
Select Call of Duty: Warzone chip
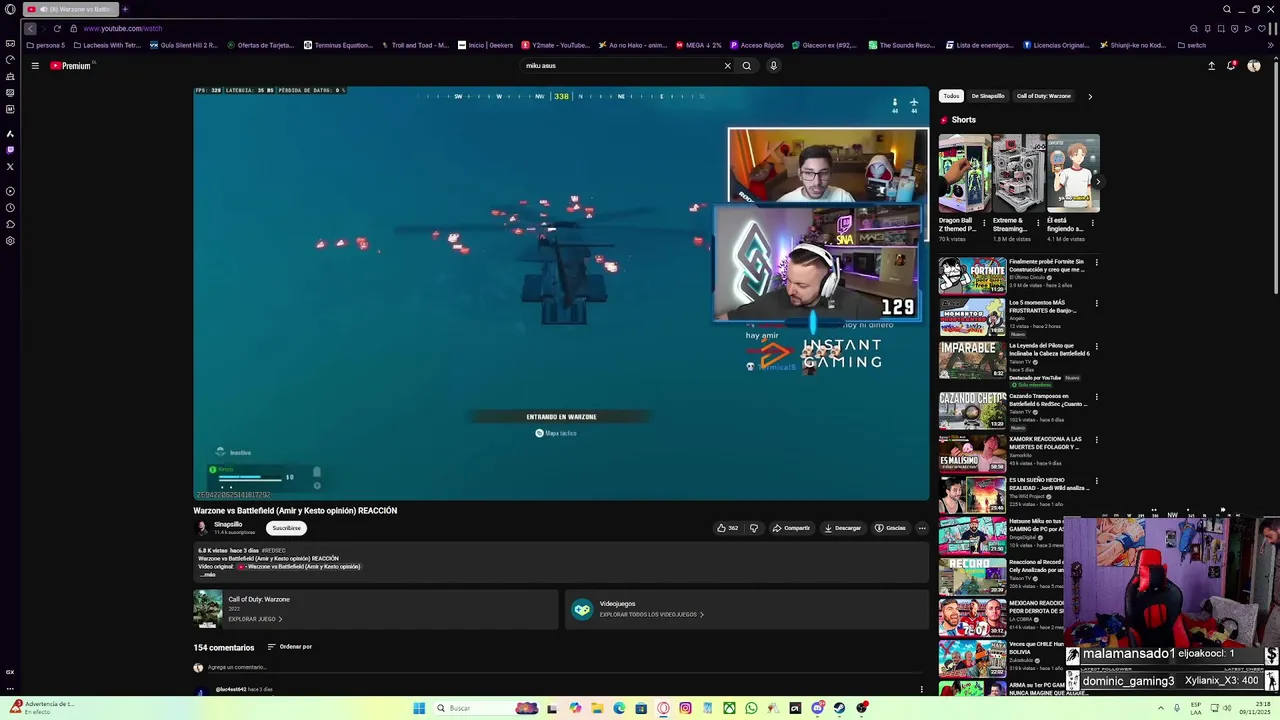(x=1044, y=96)
